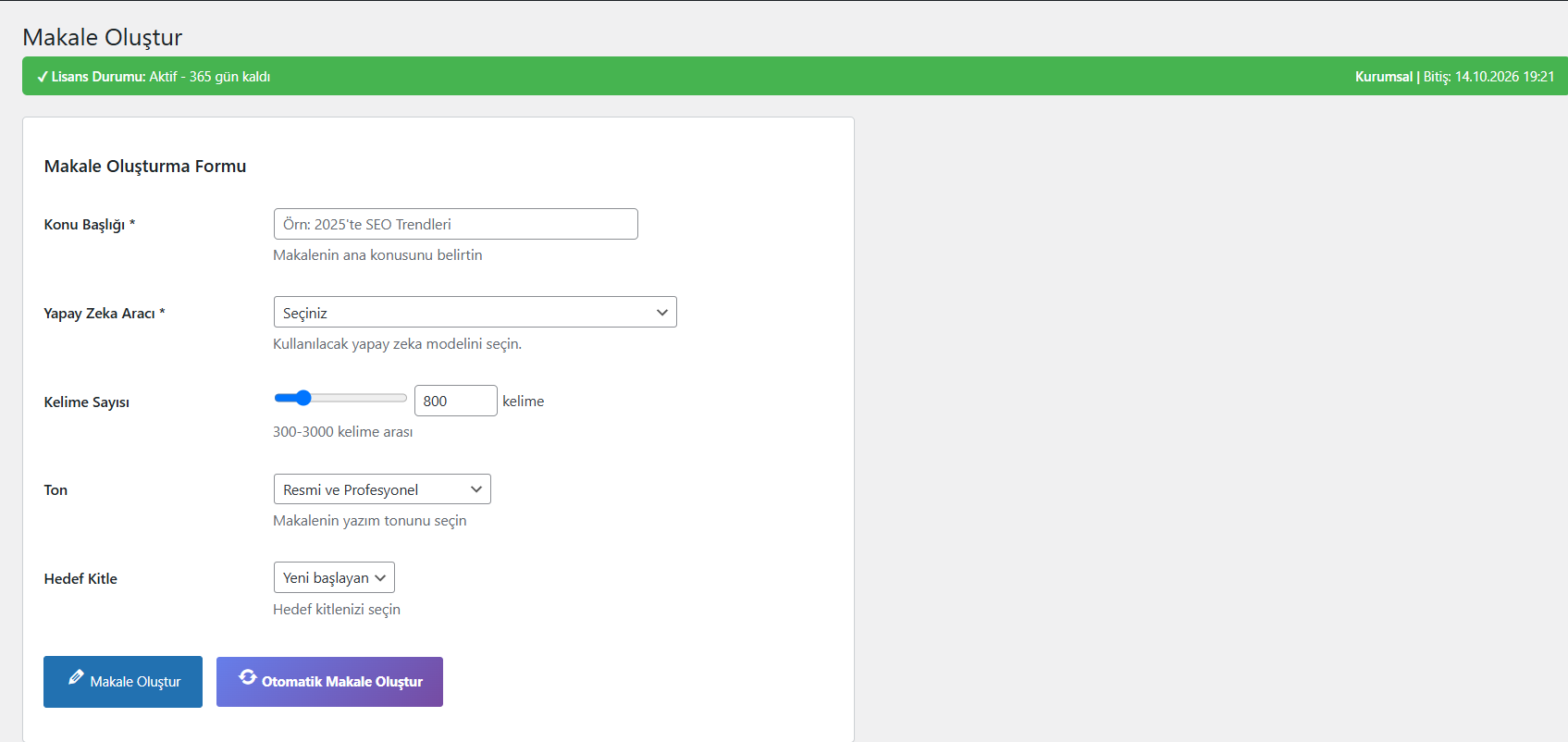
Task: Click the arrow icon on Yeni başlayan select
Action: pyautogui.click(x=380, y=578)
